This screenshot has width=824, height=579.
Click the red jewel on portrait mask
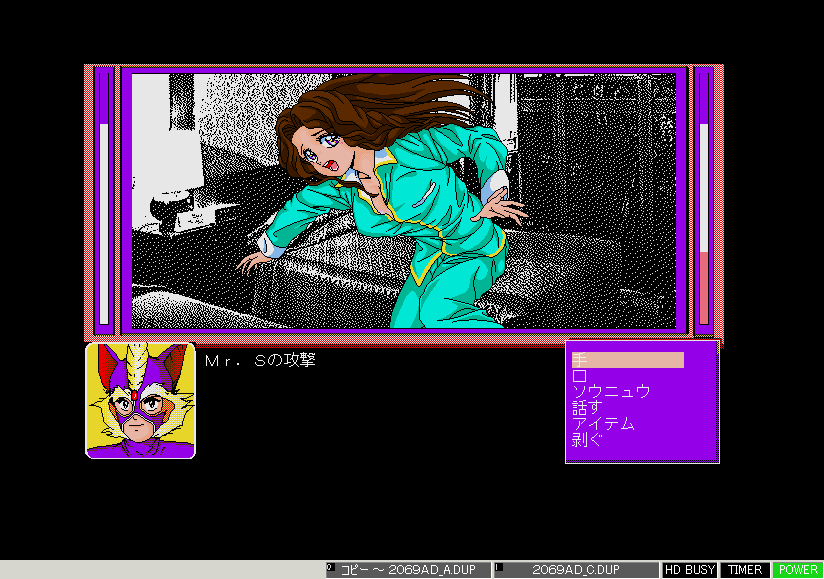[135, 395]
